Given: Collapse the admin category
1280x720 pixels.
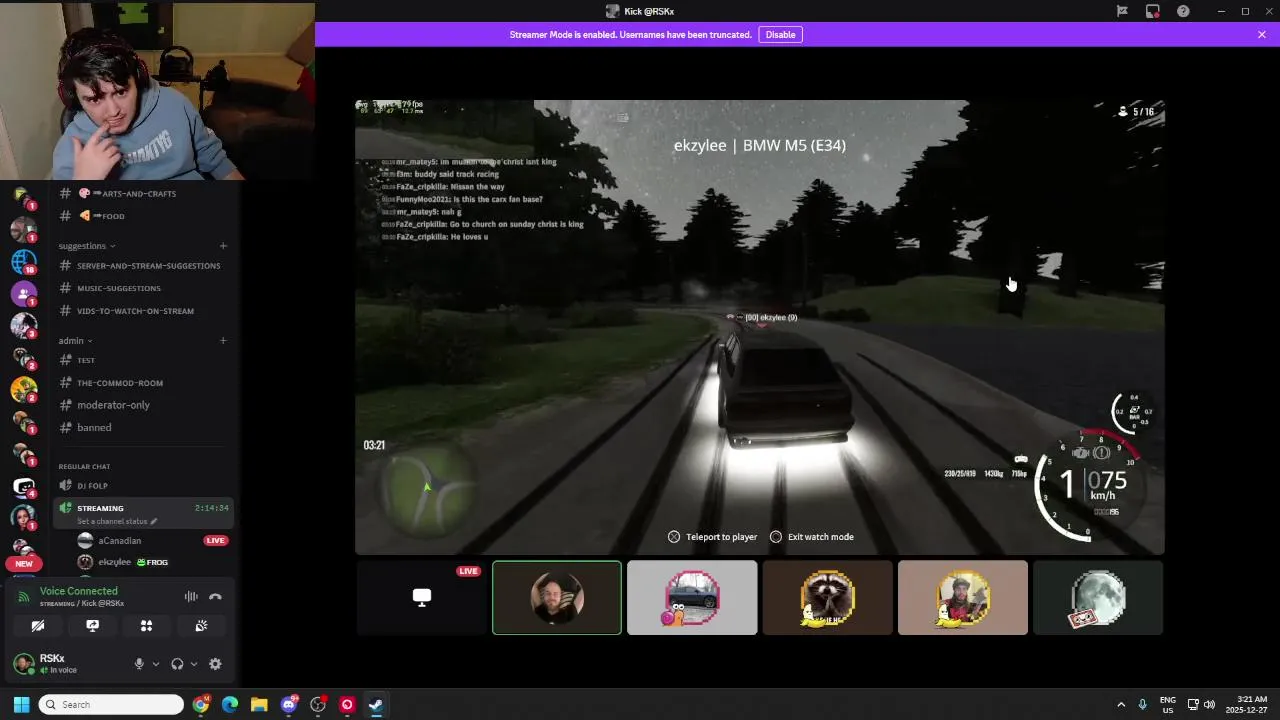Looking at the screenshot, I should (75, 341).
